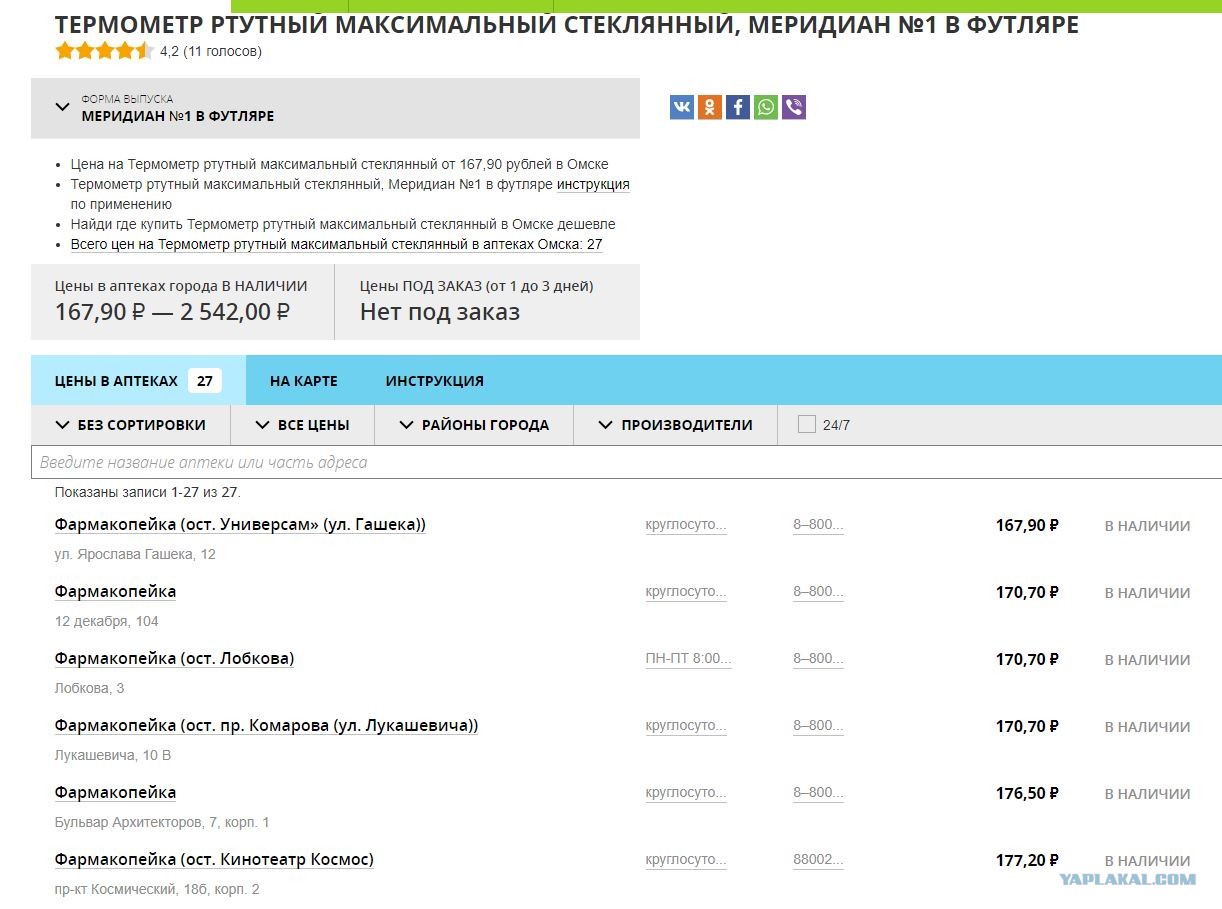Open Фармакопейка (ост. Лобкова) link
Screen dimensions: 1222x909
tap(175, 659)
